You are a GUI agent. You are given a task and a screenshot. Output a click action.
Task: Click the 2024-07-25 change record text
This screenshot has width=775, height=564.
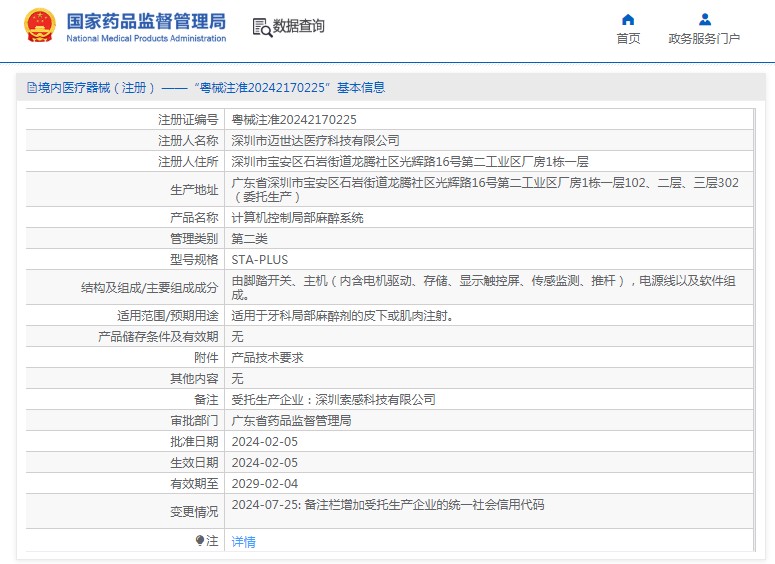point(388,505)
